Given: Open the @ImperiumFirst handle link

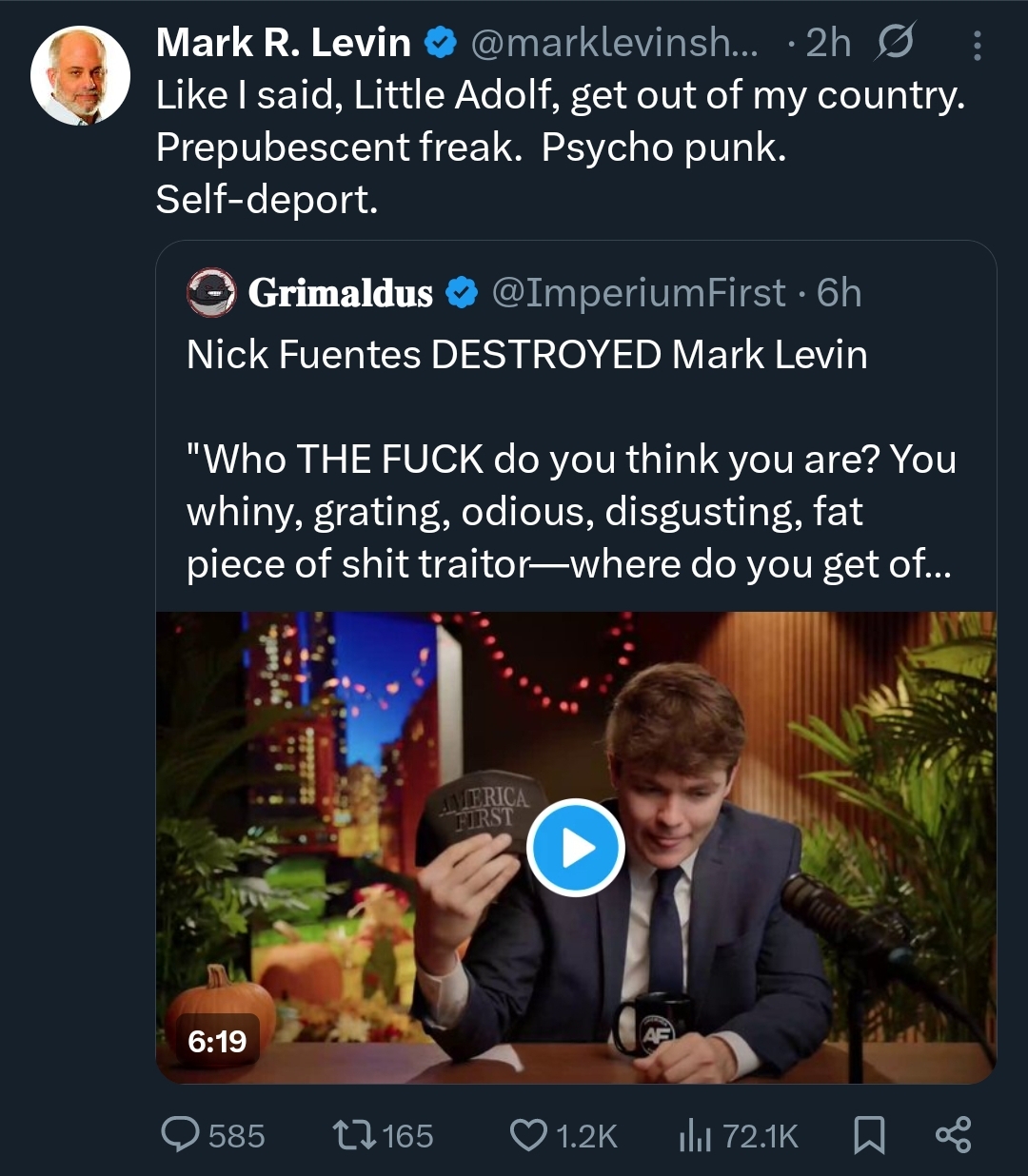Looking at the screenshot, I should pyautogui.click(x=639, y=293).
